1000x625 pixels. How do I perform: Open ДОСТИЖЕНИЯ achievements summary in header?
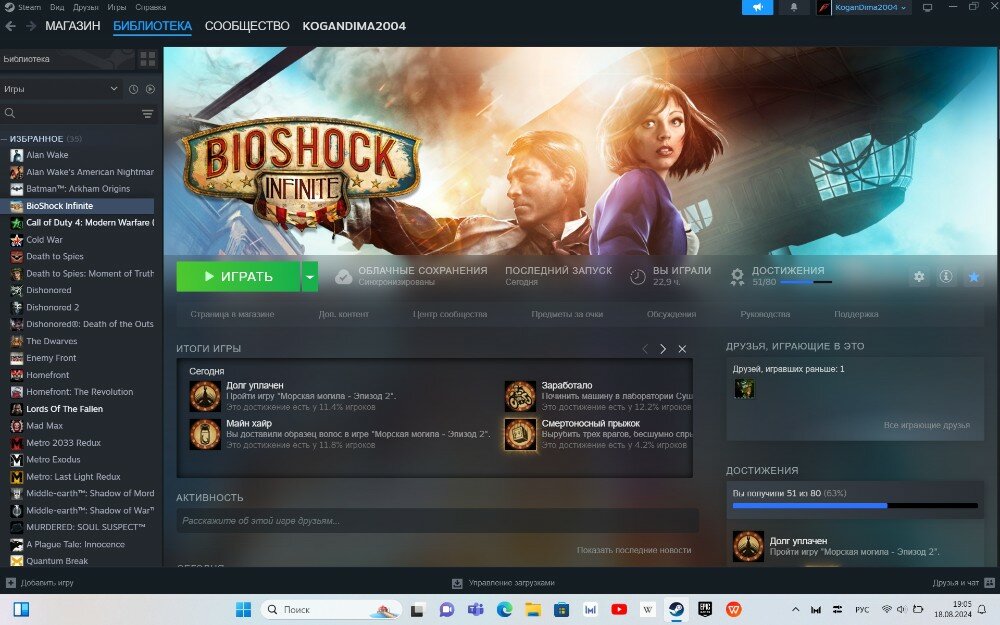pyautogui.click(x=788, y=270)
